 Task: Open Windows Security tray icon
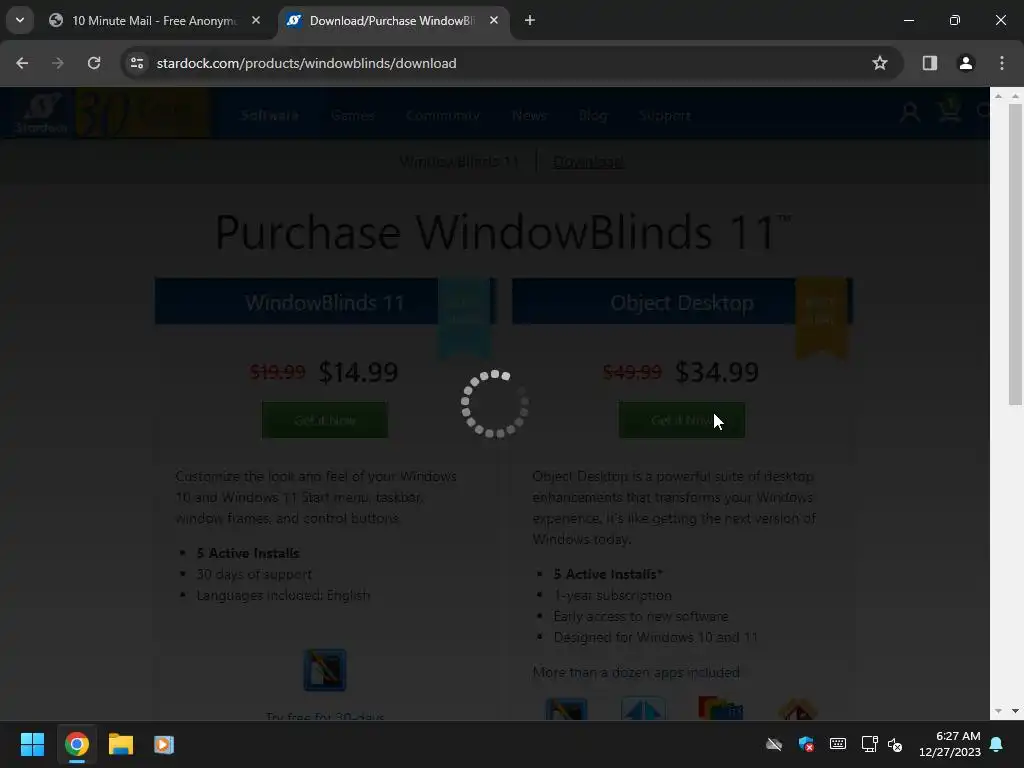pos(806,744)
